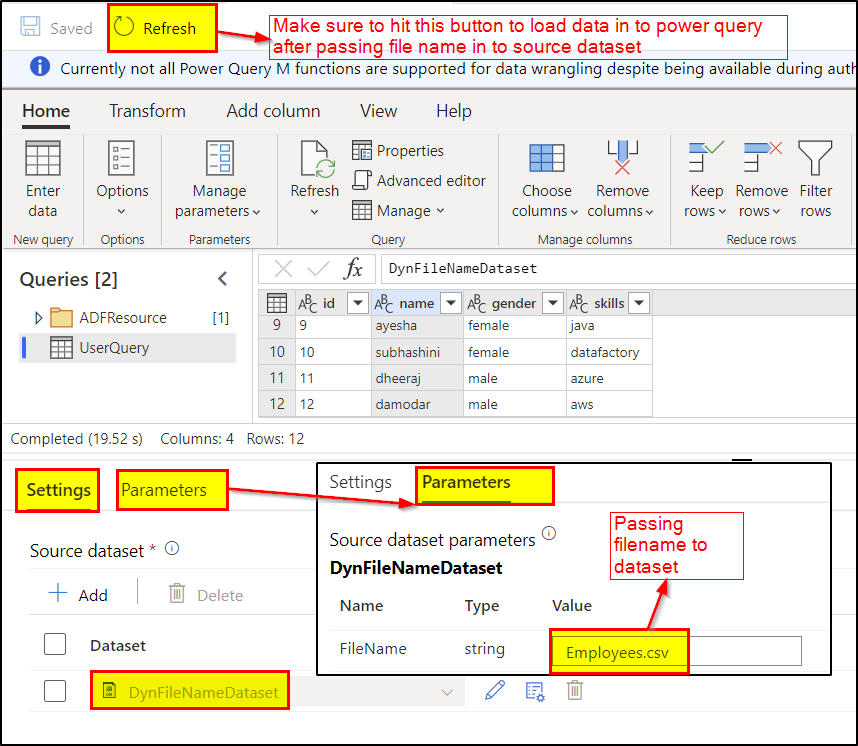This screenshot has height=746, width=858.
Task: Open the lower Settings tab
Action: pos(58,490)
